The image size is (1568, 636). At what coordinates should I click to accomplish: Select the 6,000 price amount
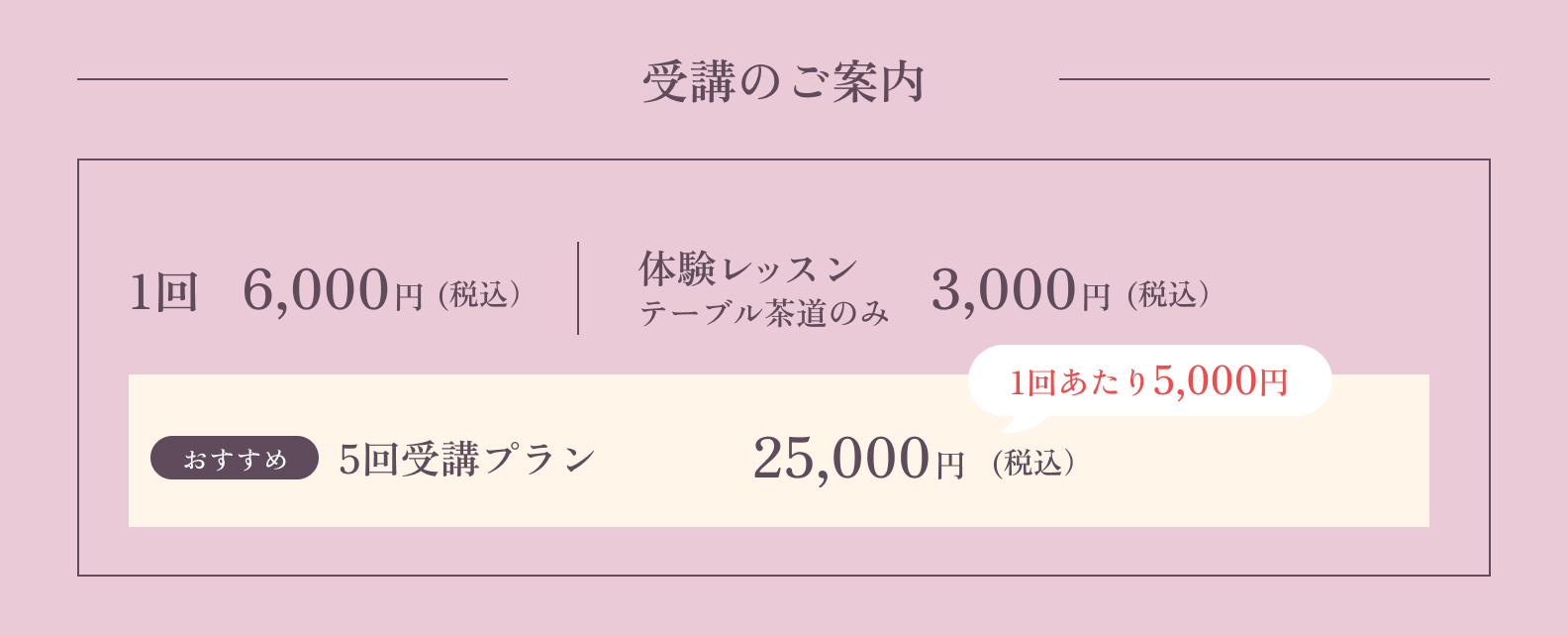pyautogui.click(x=316, y=291)
